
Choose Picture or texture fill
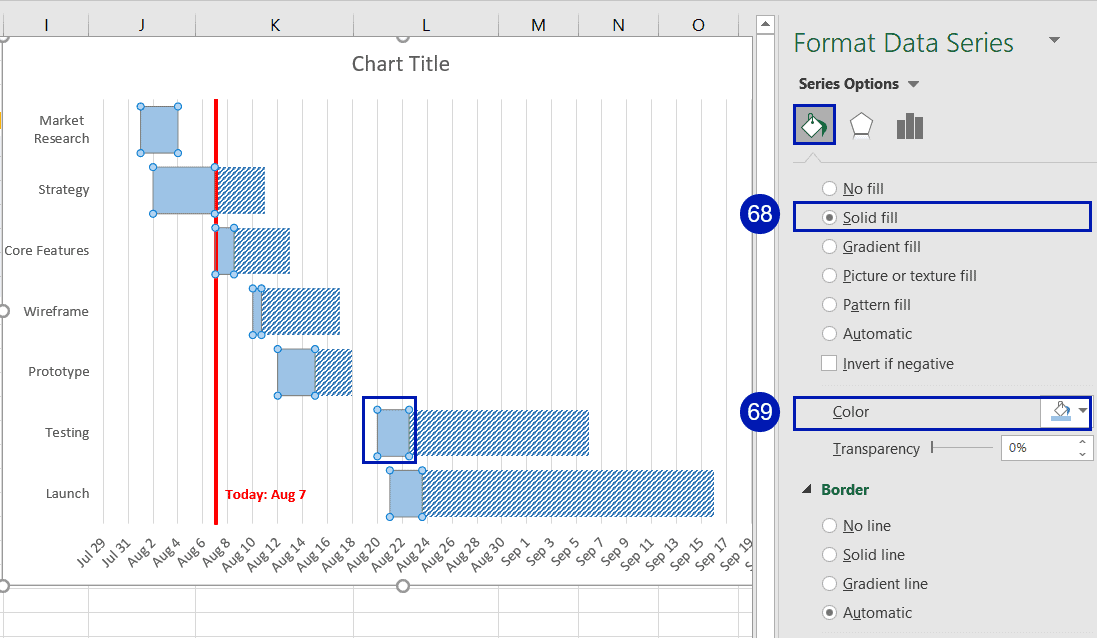click(x=829, y=275)
